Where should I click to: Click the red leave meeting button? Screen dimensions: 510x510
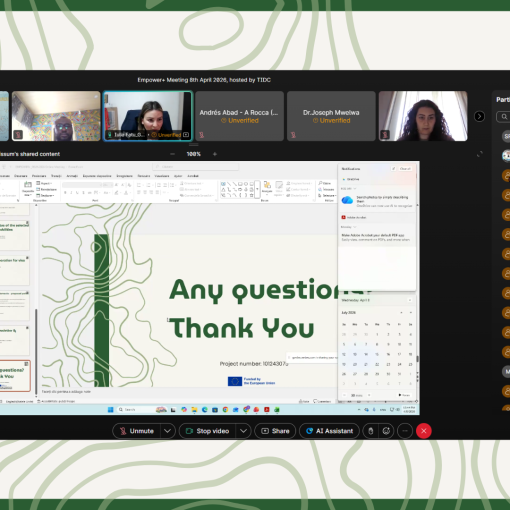[x=424, y=431]
